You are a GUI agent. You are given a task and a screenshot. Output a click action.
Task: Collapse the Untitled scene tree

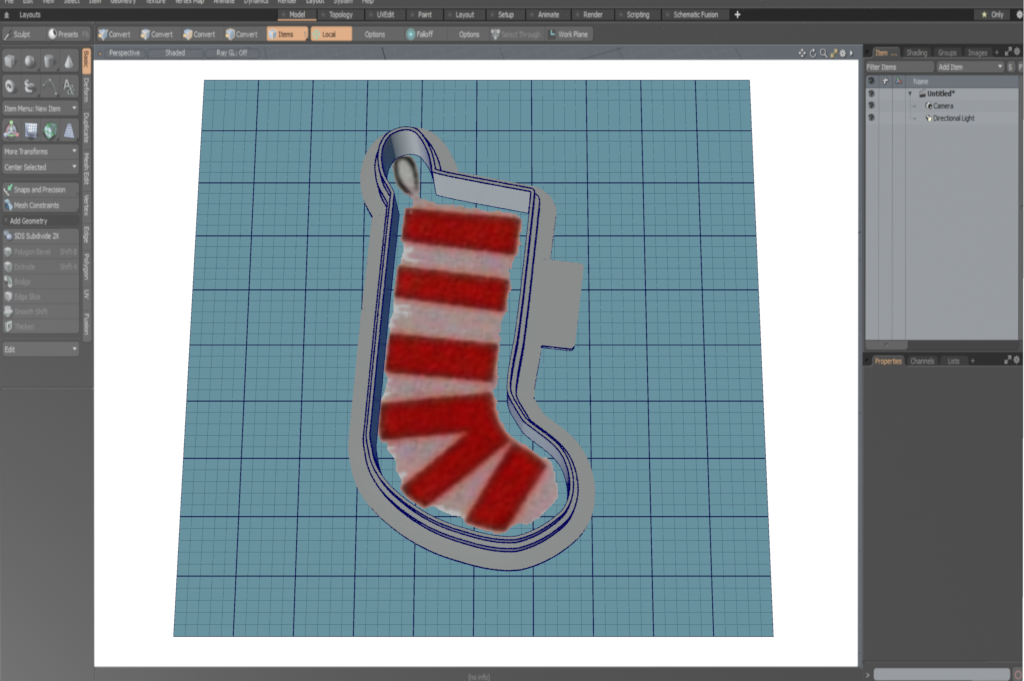pos(910,93)
